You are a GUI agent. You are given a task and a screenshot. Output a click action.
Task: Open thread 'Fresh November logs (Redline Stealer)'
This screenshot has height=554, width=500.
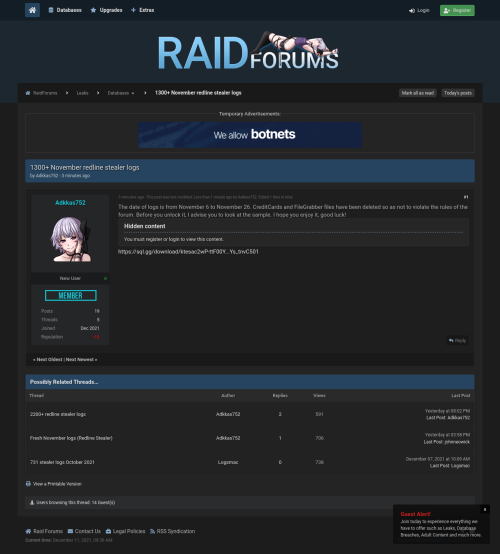(x=71, y=438)
